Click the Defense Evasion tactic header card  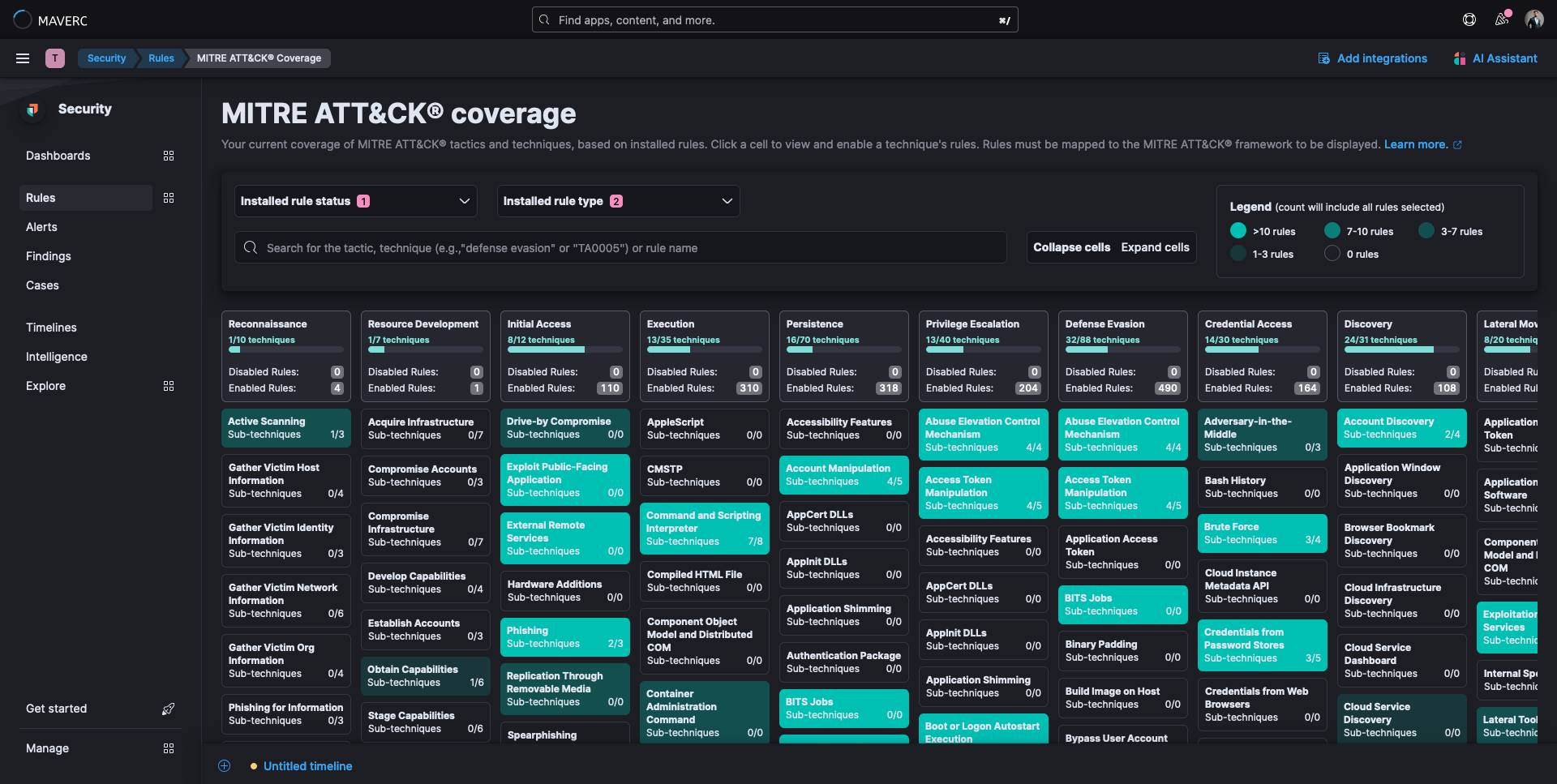(1123, 356)
